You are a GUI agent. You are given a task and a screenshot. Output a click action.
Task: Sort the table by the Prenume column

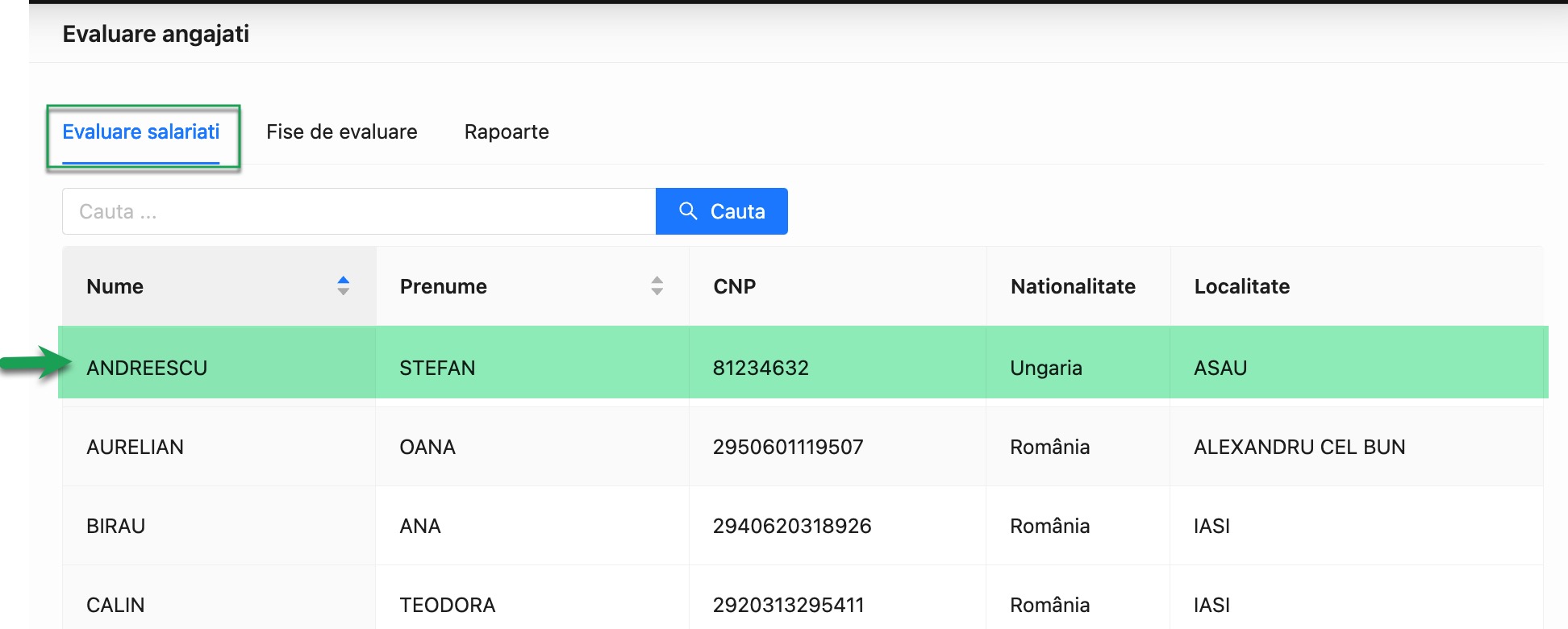657,285
